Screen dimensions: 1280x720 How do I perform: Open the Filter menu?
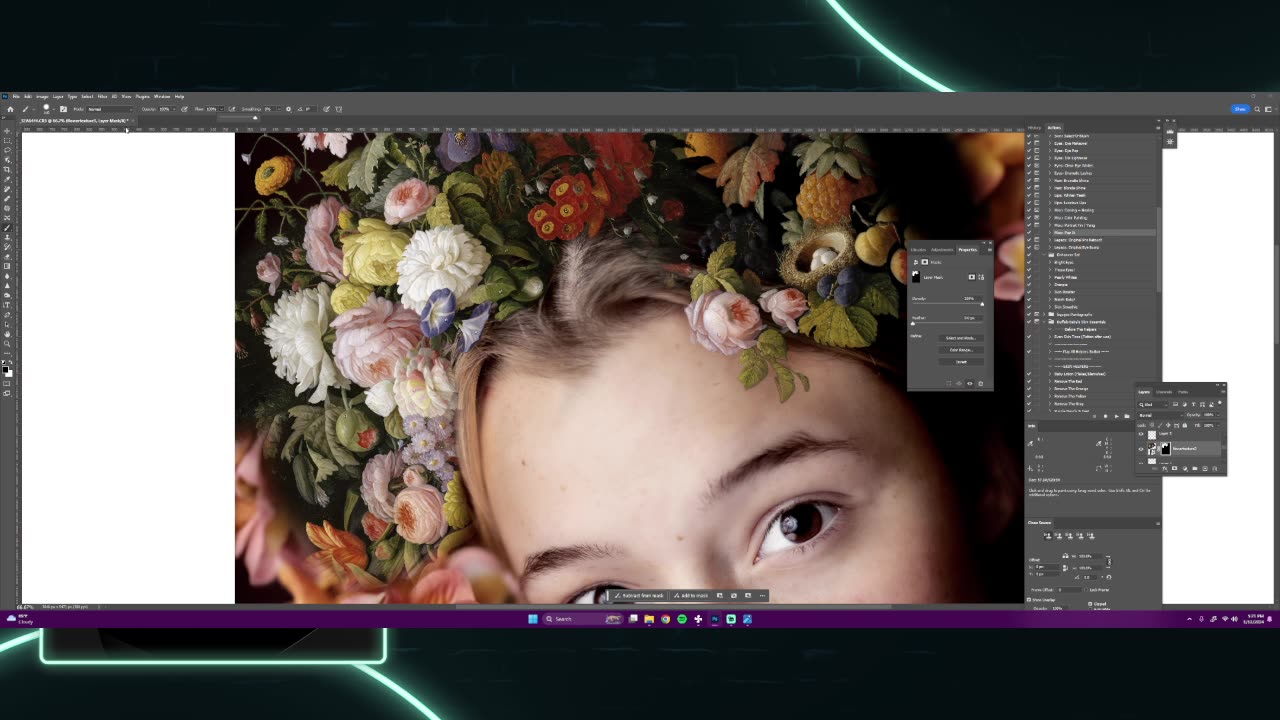(x=102, y=96)
